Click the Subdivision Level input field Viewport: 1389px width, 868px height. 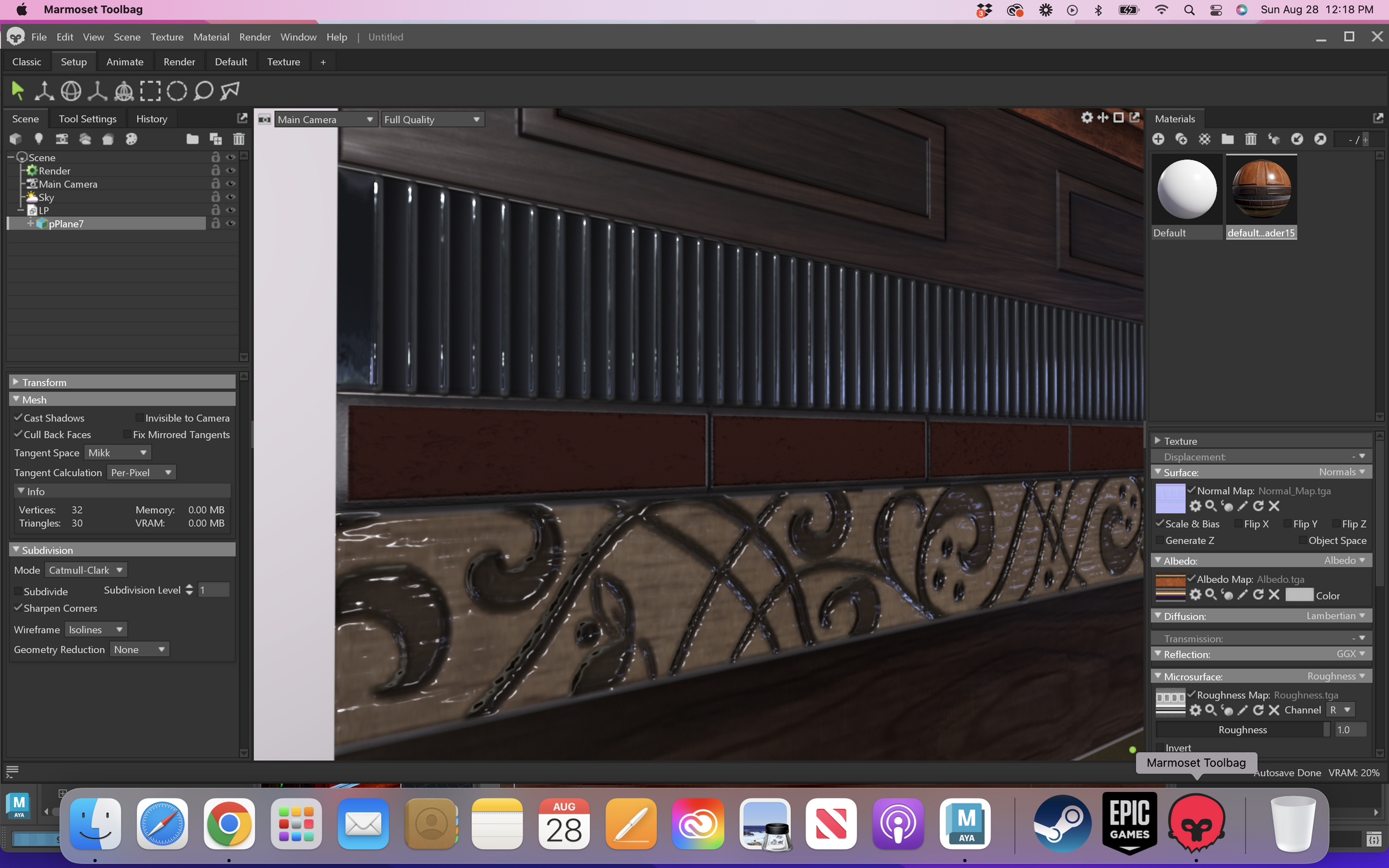click(x=214, y=590)
